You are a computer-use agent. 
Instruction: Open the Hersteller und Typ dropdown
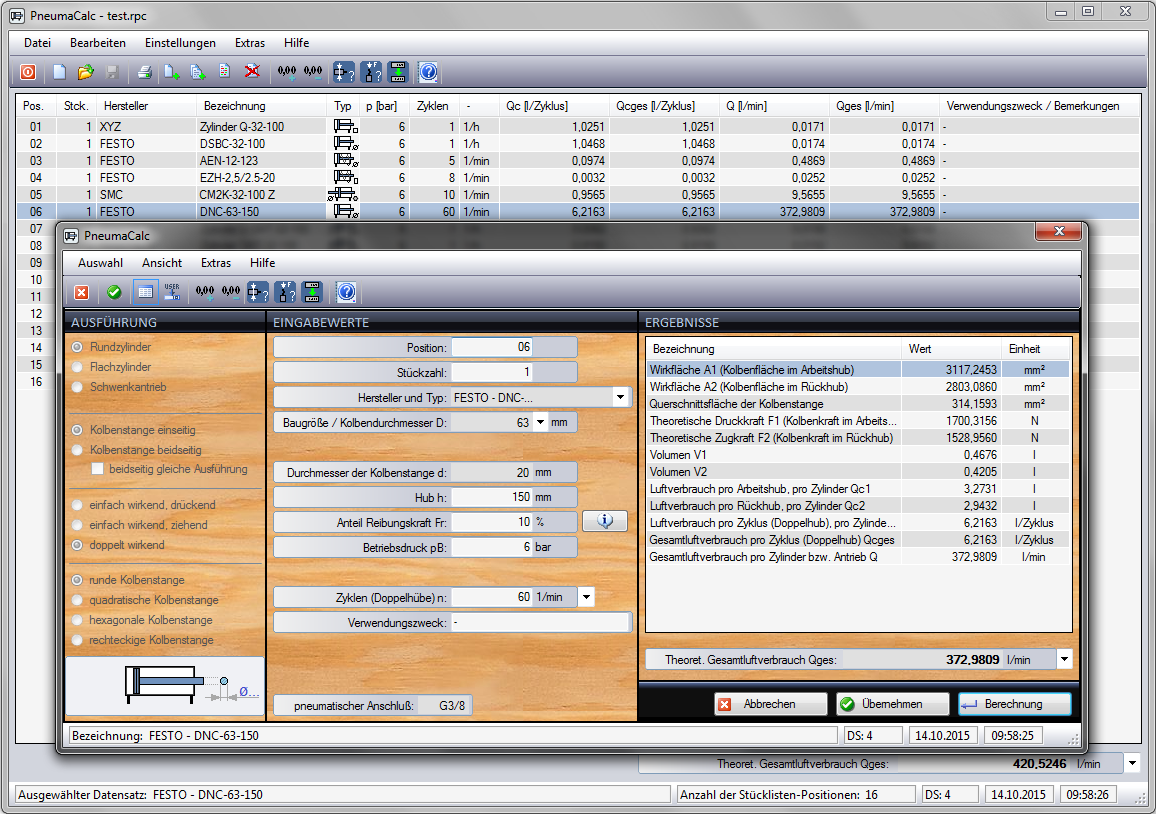(621, 398)
